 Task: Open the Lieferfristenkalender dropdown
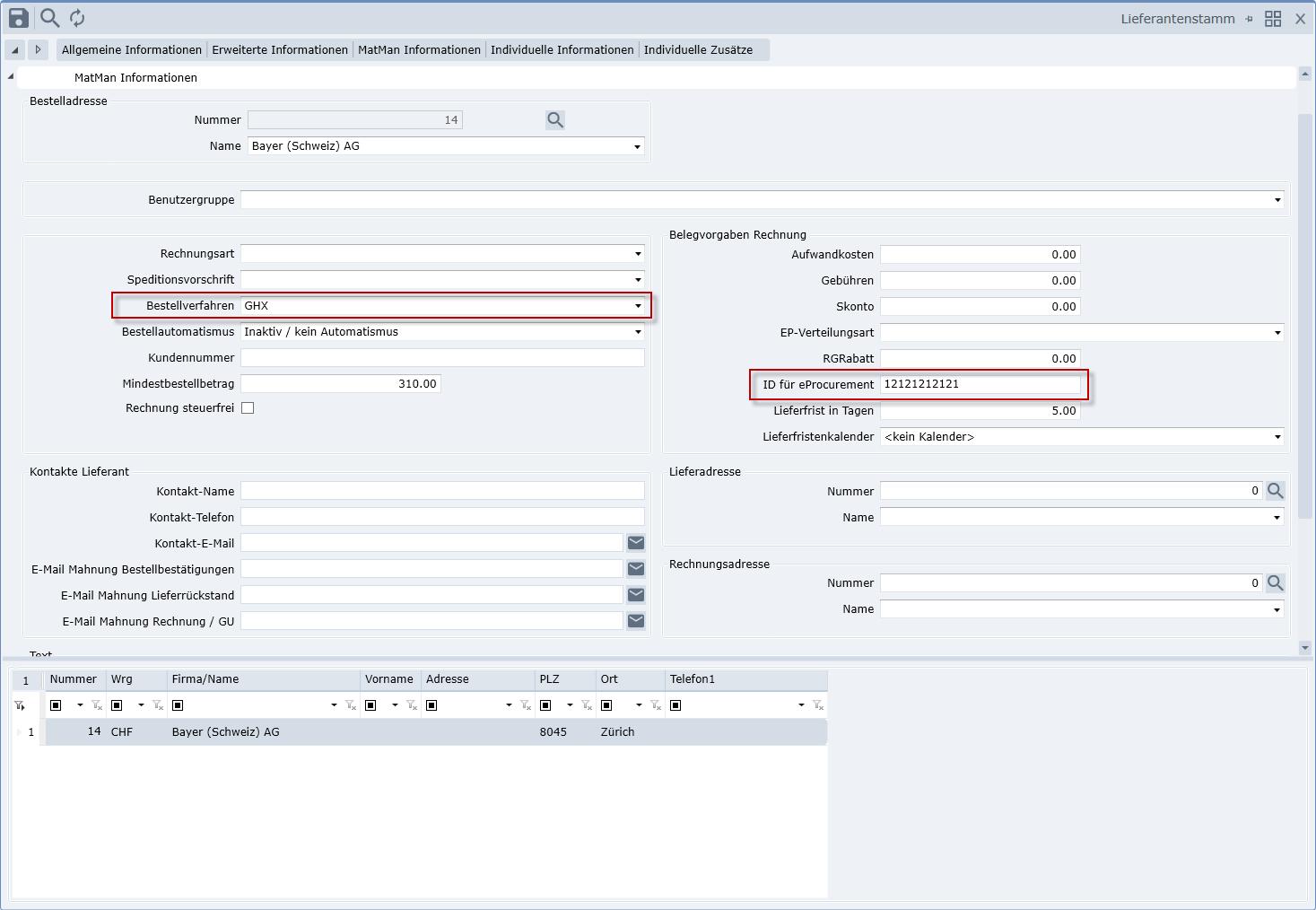[1277, 437]
